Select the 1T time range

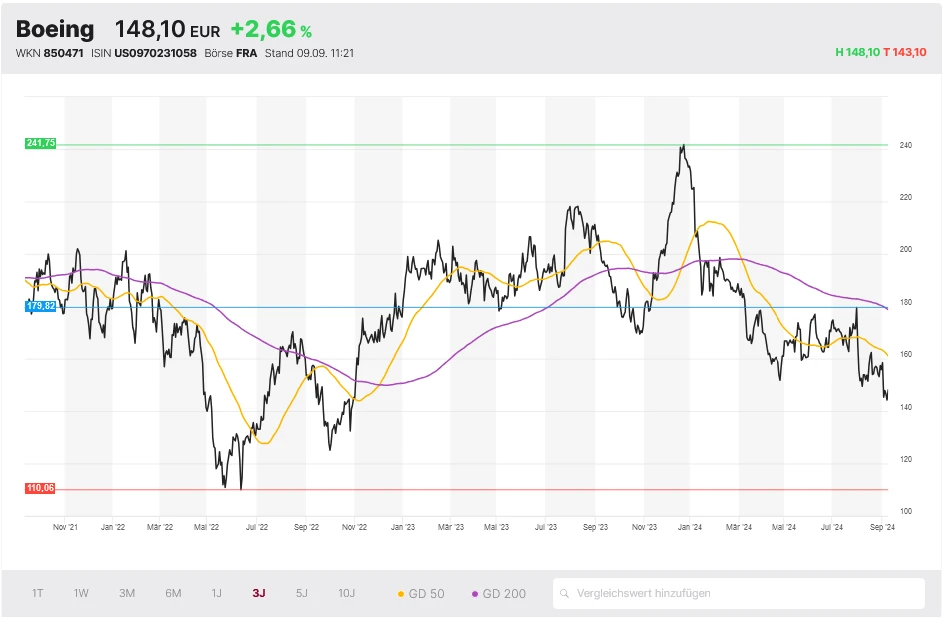(x=38, y=593)
